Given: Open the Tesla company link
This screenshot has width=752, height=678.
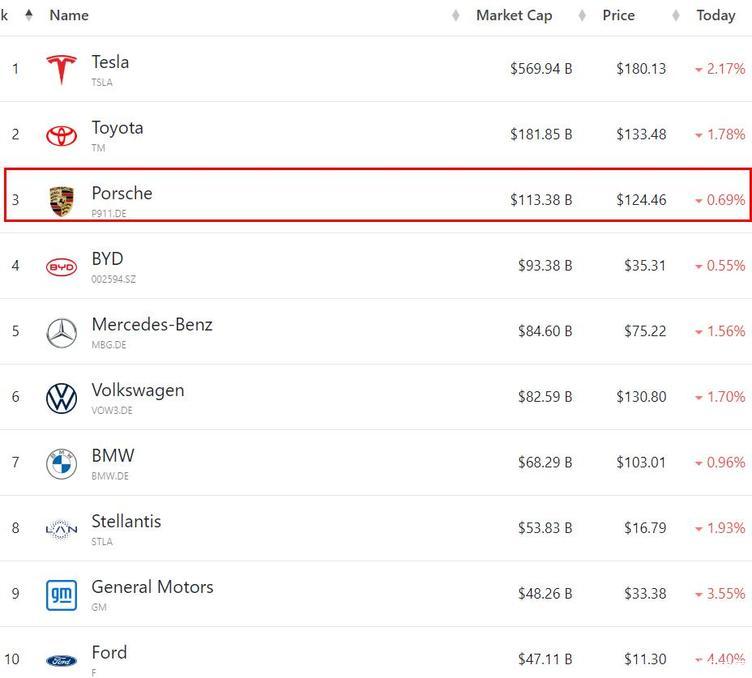Looking at the screenshot, I should coord(110,62).
